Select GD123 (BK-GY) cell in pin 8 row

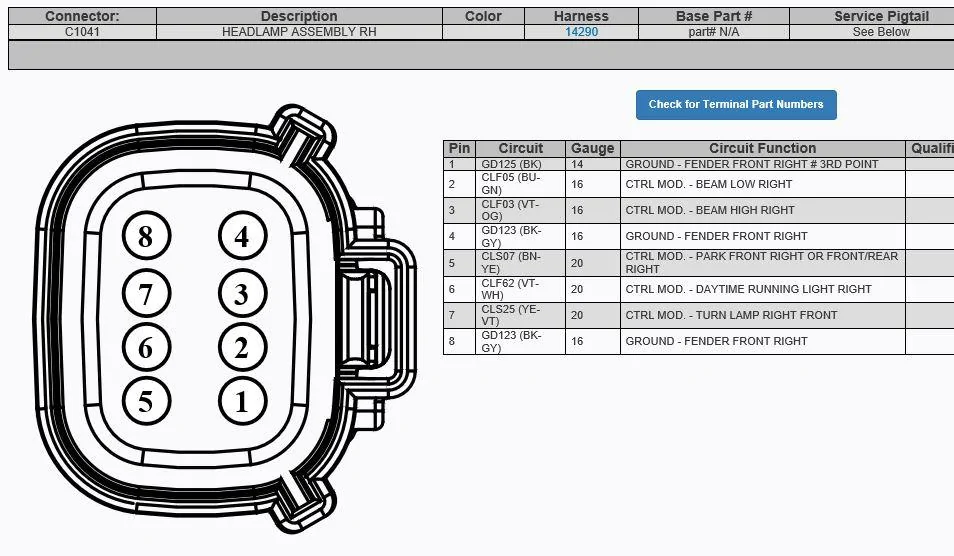click(520, 341)
